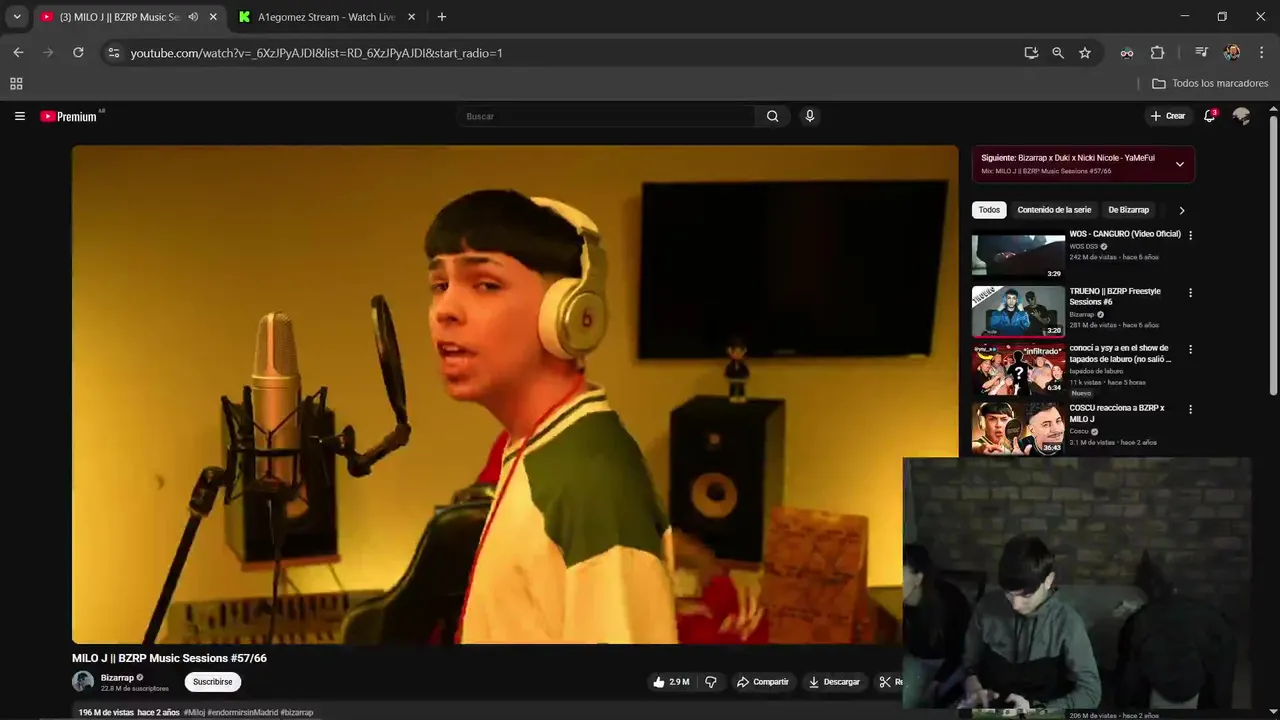Image resolution: width=1280 pixels, height=720 pixels.
Task: Click the #Miloj hashtag
Action: [x=194, y=713]
